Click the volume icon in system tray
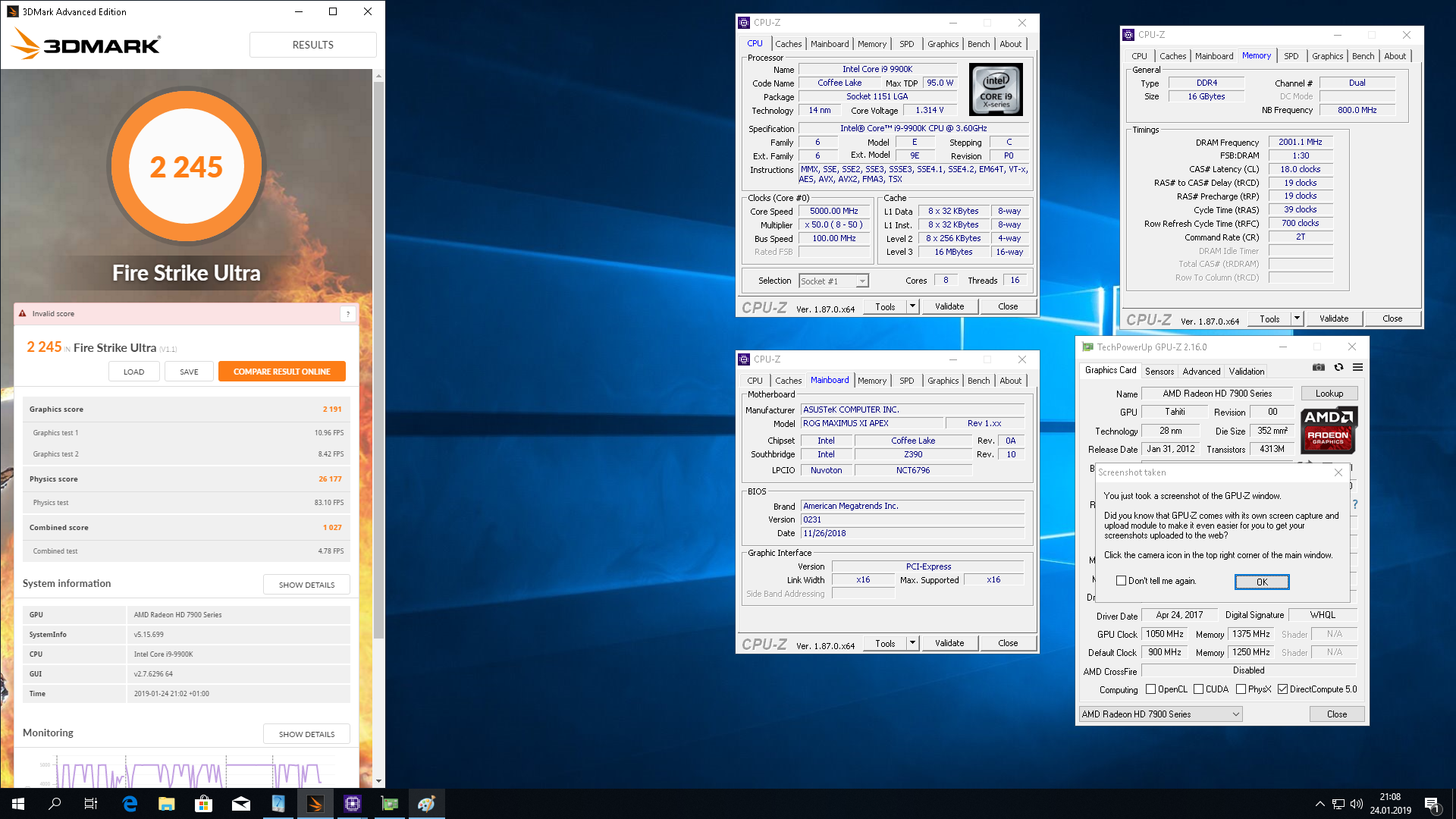Image resolution: width=1456 pixels, height=819 pixels. 1357,804
